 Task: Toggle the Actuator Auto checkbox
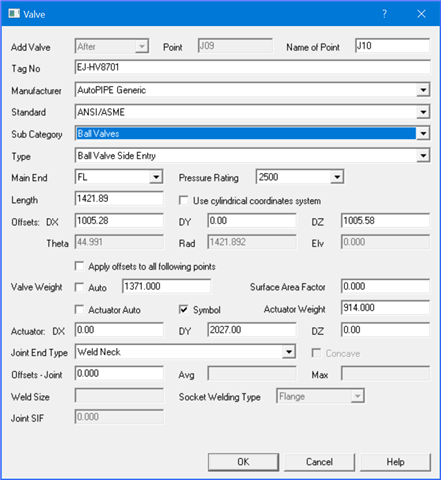point(79,310)
